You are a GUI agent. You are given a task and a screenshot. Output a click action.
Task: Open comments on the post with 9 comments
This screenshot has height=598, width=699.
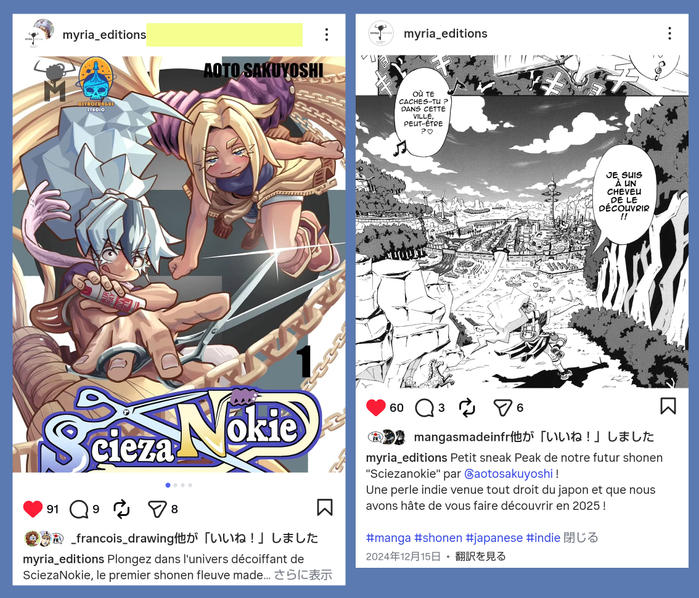click(79, 509)
